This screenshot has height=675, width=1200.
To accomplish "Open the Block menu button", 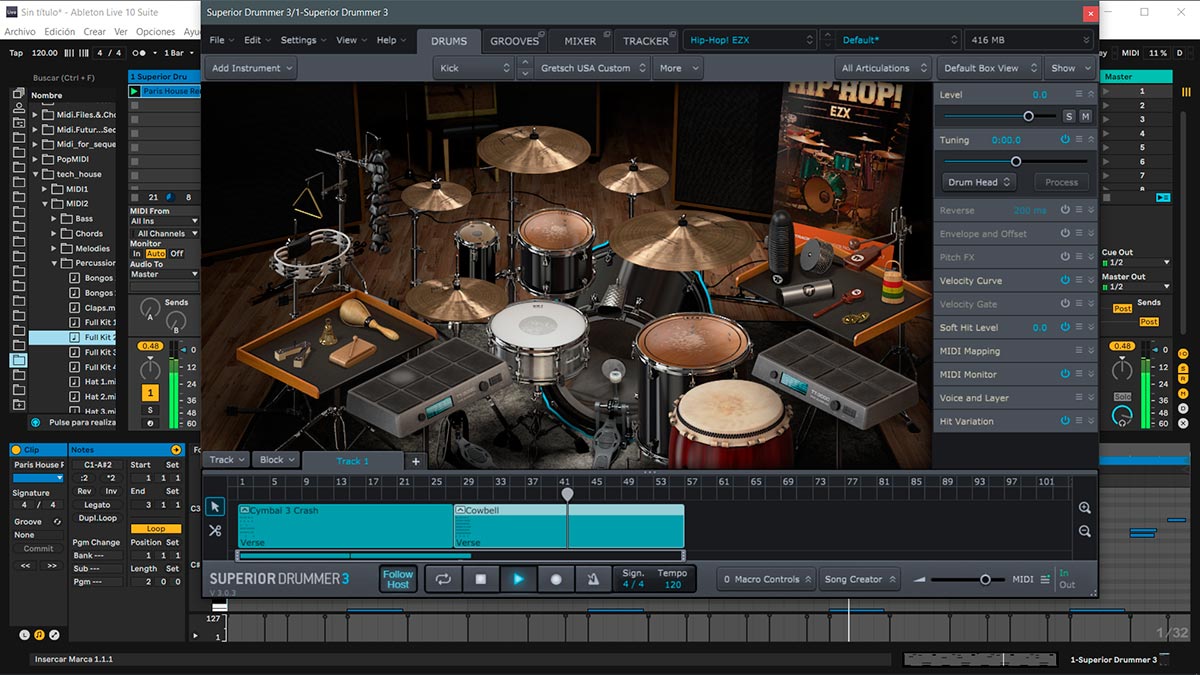I will (276, 460).
